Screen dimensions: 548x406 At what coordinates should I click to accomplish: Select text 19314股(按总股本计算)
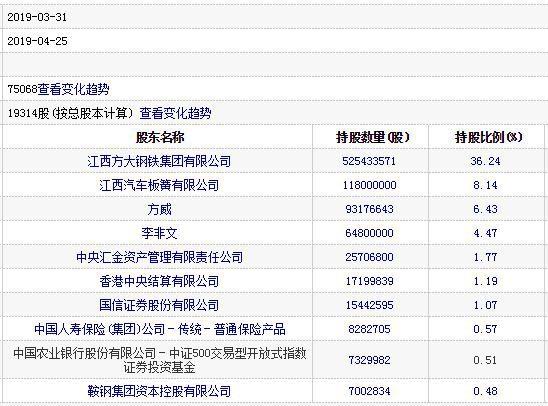pyautogui.click(x=71, y=113)
